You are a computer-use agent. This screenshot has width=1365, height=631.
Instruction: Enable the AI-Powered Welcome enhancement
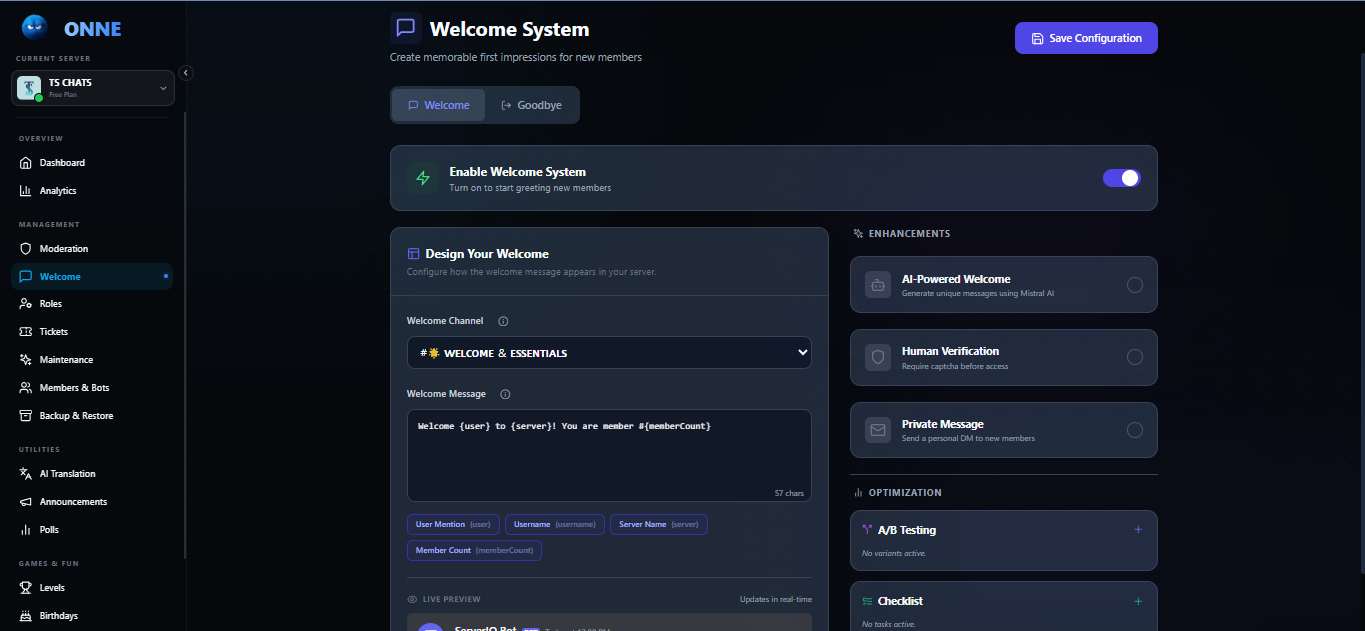pyautogui.click(x=1135, y=284)
